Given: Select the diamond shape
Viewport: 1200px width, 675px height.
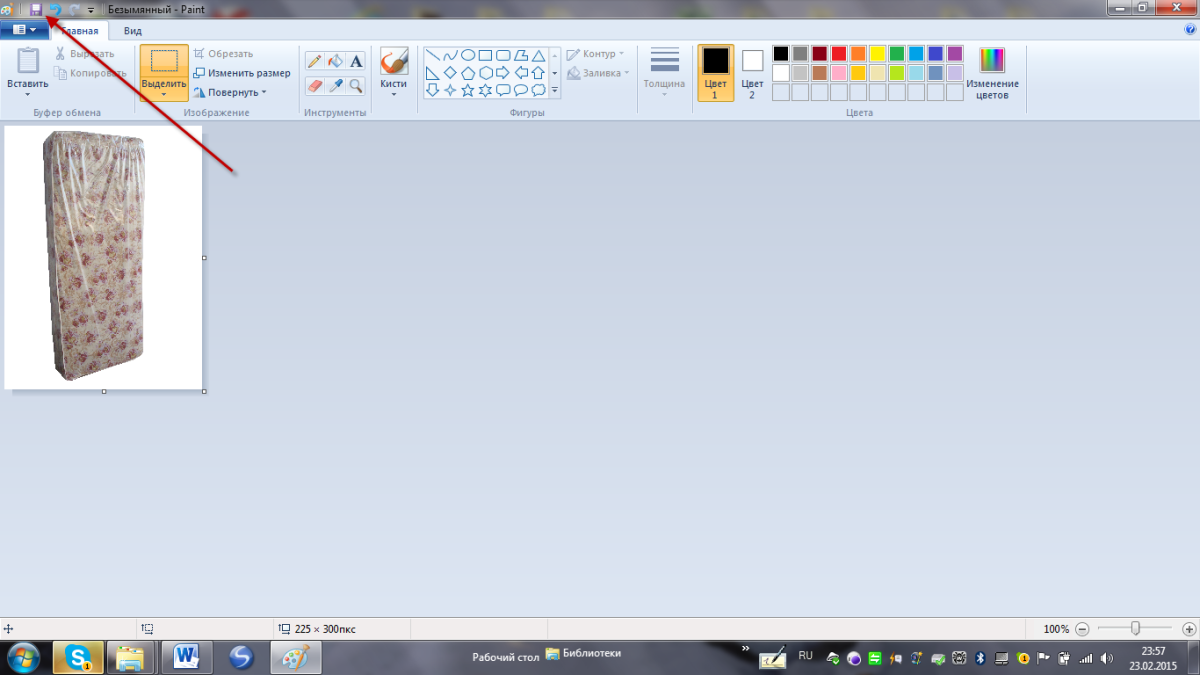Looking at the screenshot, I should pos(450,73).
